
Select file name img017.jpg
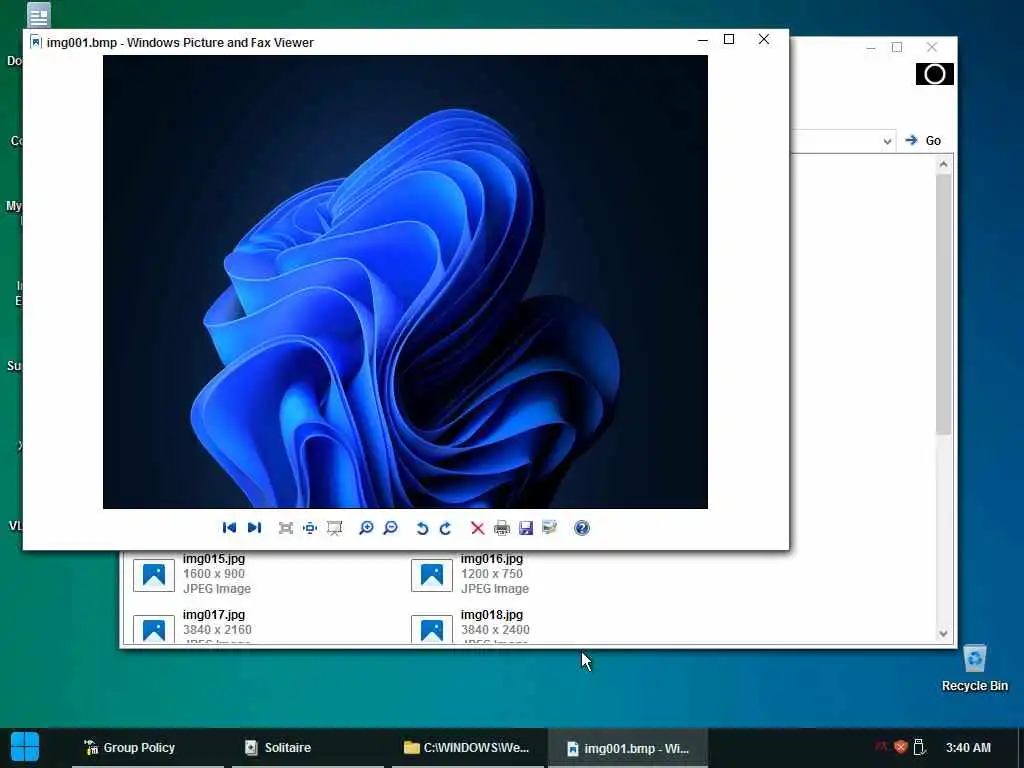214,615
